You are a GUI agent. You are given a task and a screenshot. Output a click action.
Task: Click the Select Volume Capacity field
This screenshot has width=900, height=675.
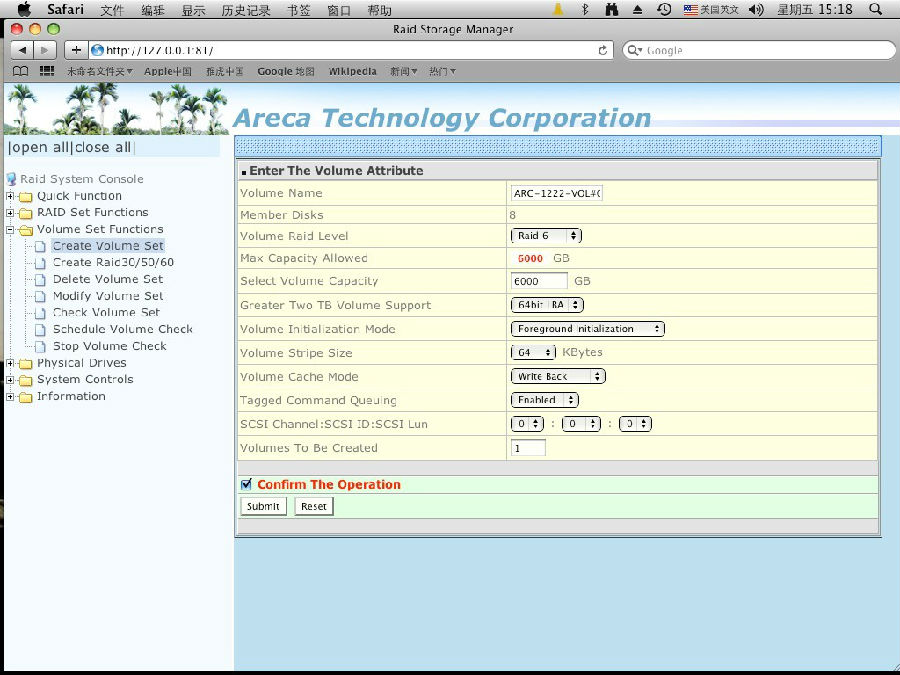pyautogui.click(x=539, y=281)
